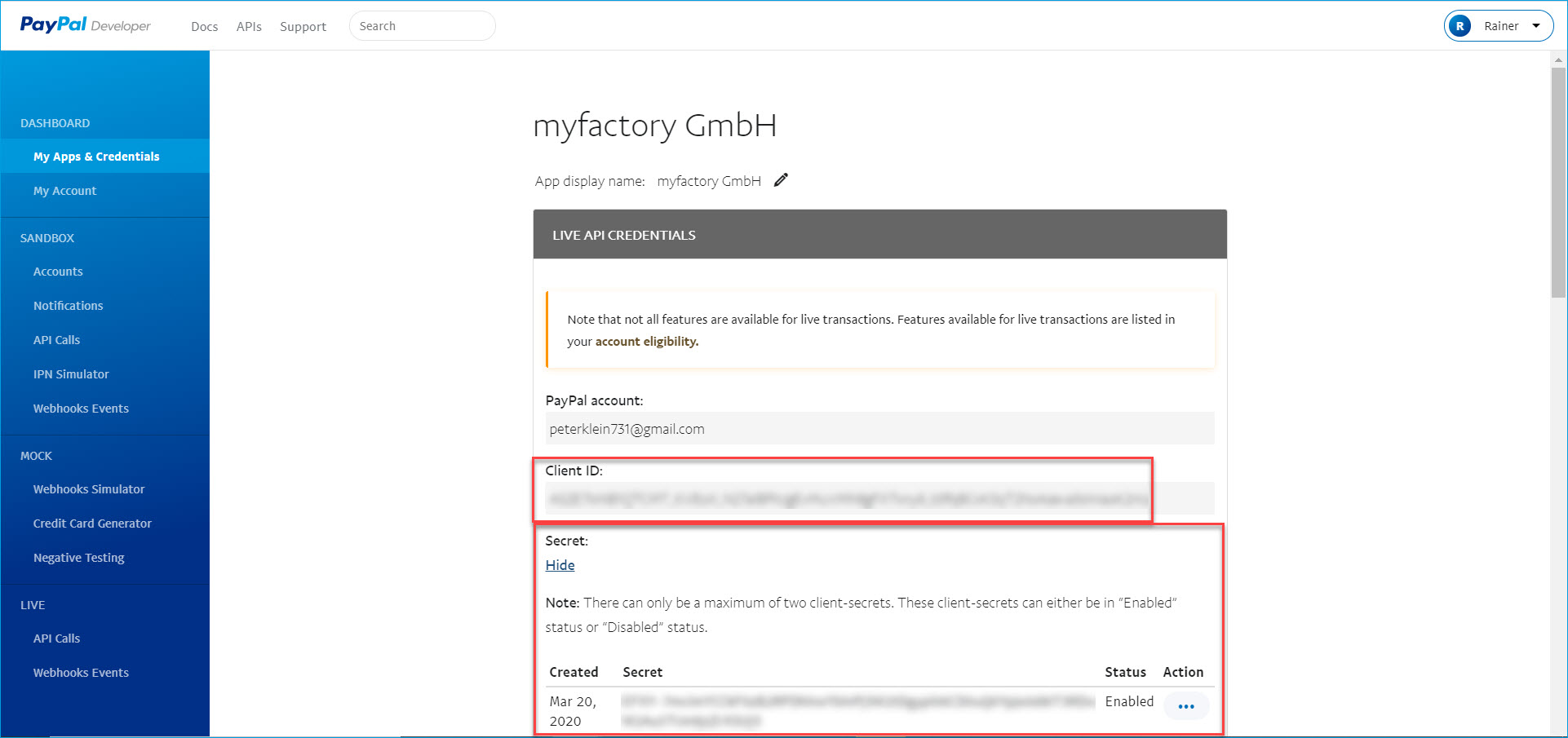Screen dimensions: 1568x738
Task: Open the Webhooks Simulator under Mock
Action: tap(89, 489)
